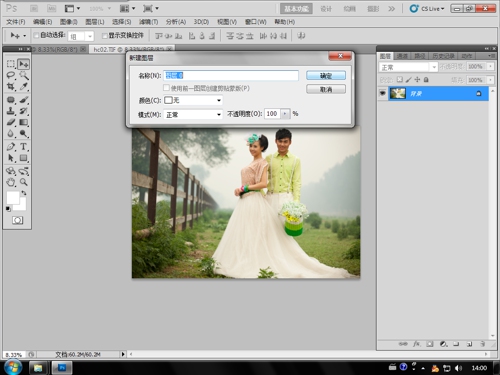This screenshot has width=500, height=375.
Task: Click the add layer style fx icon
Action: 416,344
